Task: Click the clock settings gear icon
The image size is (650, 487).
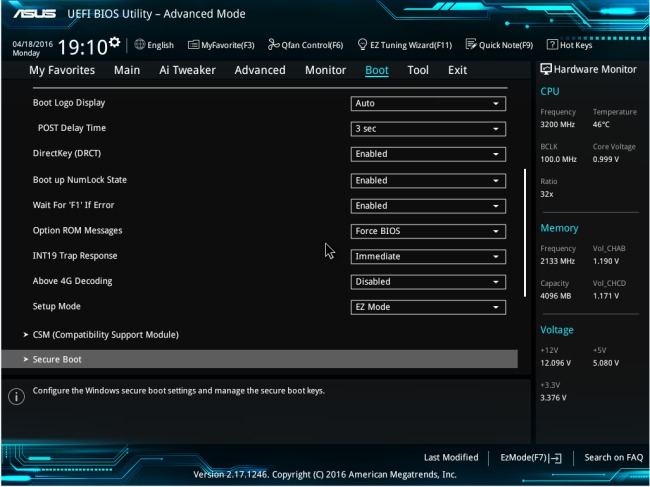Action: pos(114,42)
